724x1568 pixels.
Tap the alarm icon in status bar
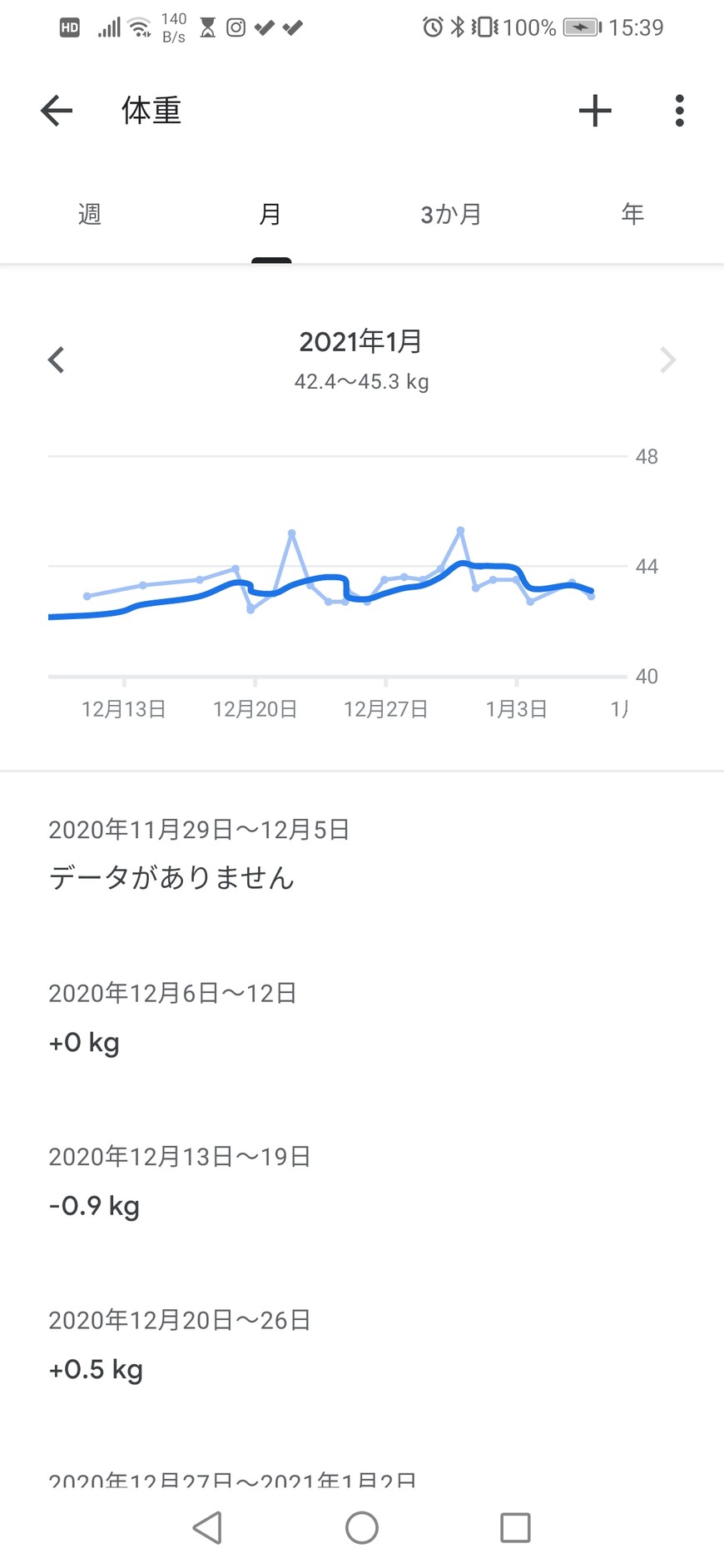432,27
